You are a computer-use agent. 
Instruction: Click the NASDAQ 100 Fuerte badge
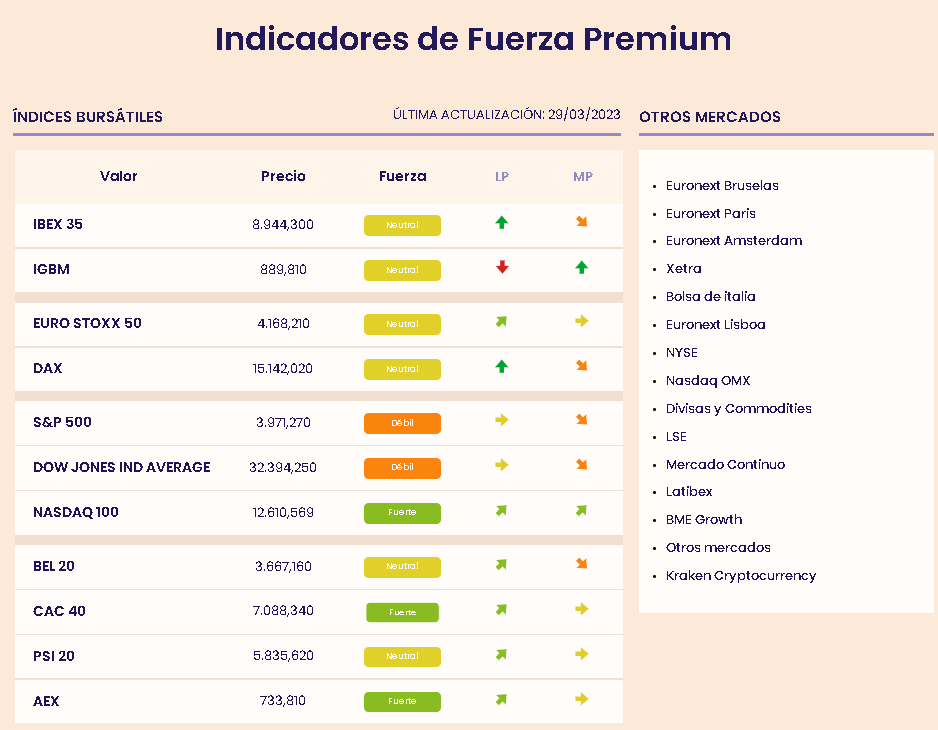[402, 513]
